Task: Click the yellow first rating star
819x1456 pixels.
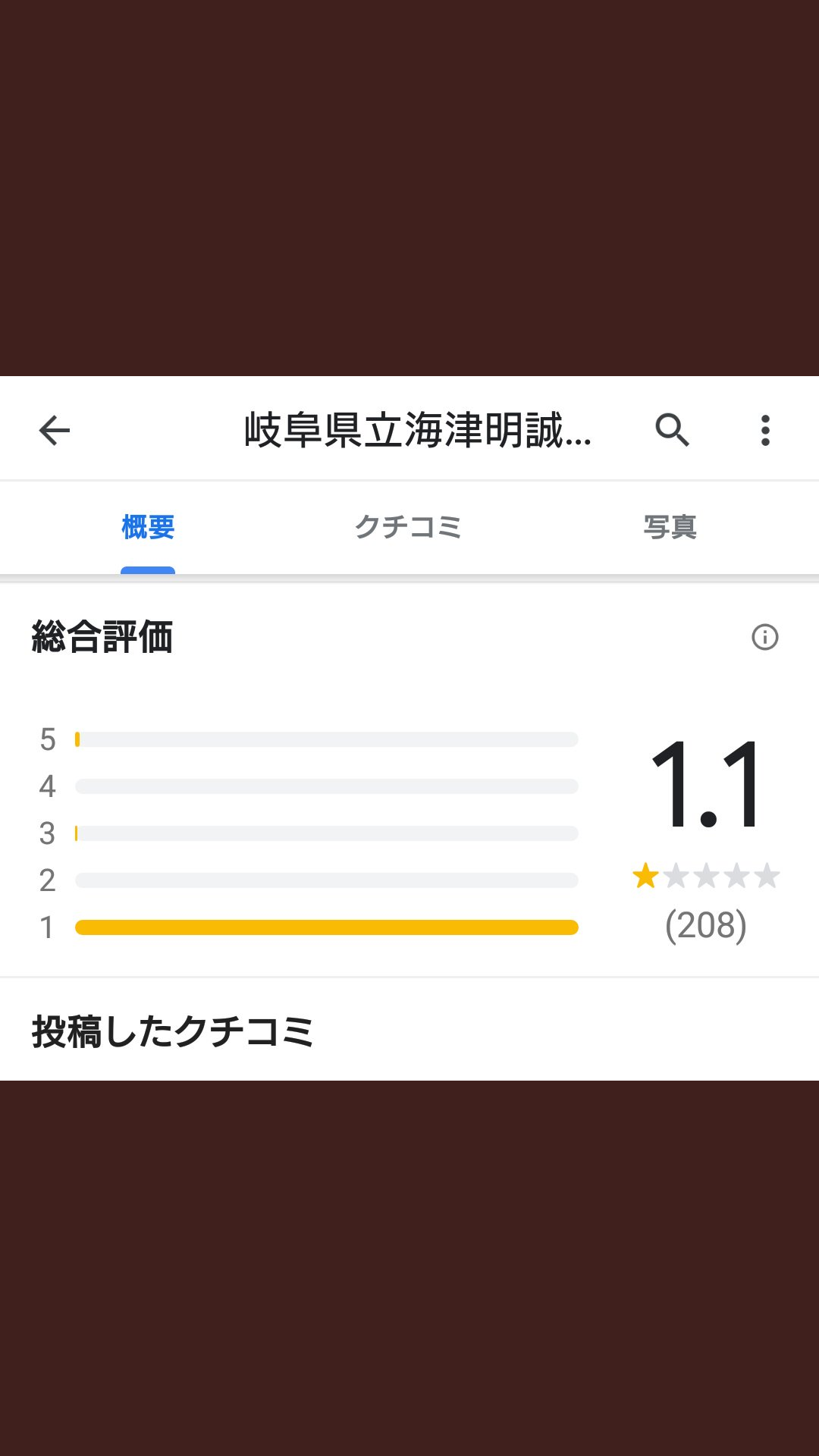Action: pyautogui.click(x=645, y=876)
